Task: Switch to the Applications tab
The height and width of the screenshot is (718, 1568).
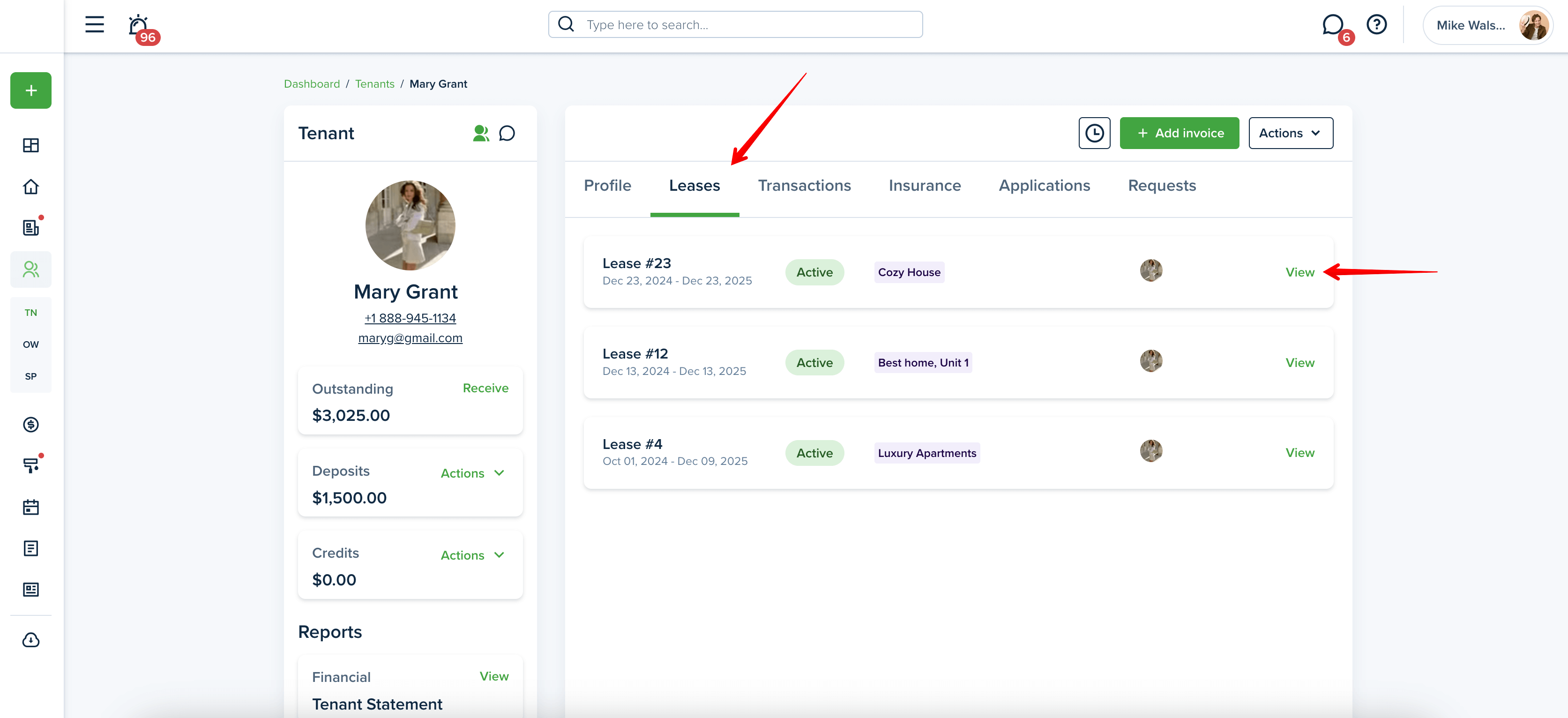Action: click(1045, 186)
